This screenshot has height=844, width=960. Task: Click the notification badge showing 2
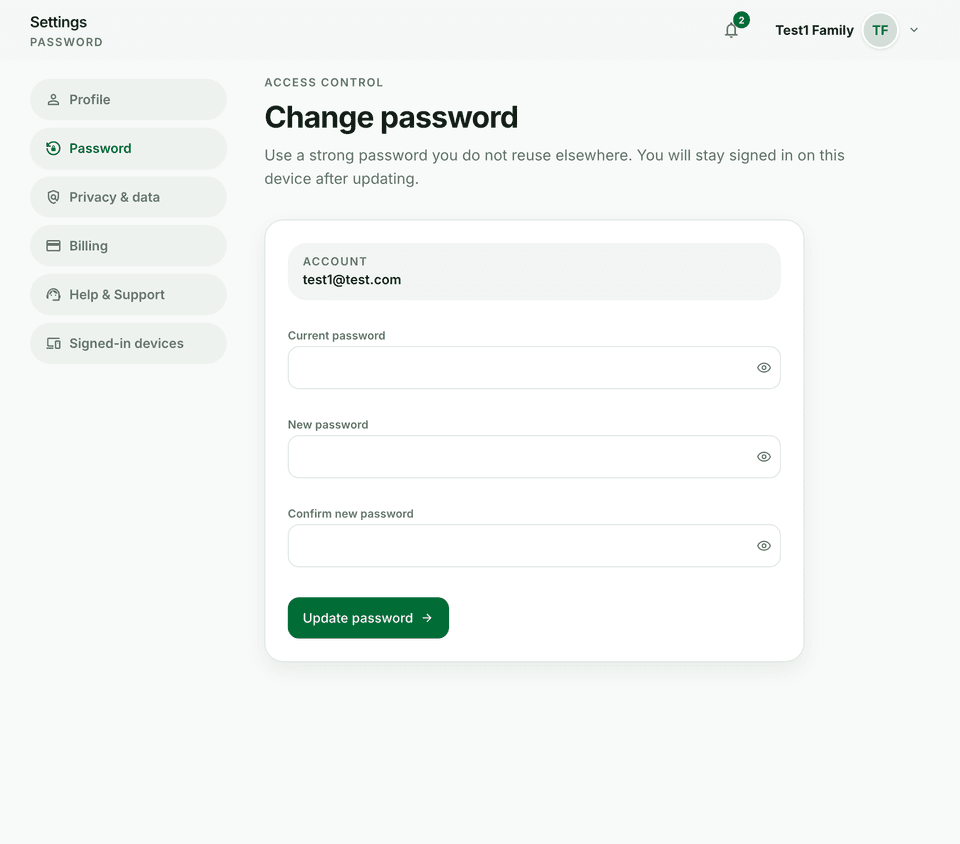pyautogui.click(x=741, y=20)
